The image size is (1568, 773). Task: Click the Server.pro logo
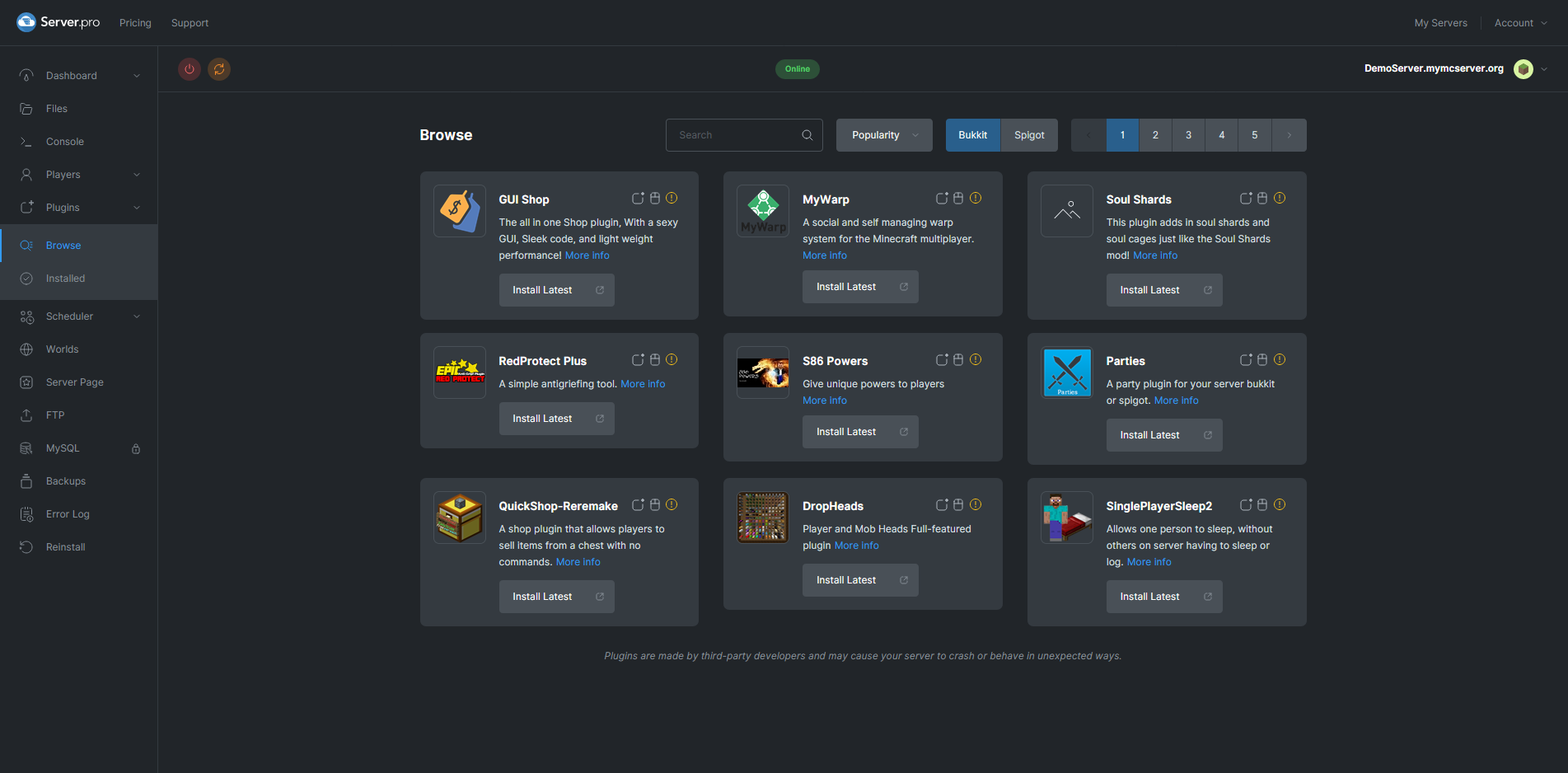pos(59,22)
